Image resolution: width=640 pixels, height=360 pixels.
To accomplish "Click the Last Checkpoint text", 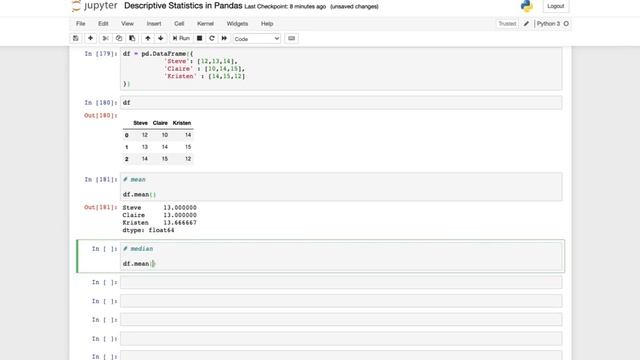I will click(285, 7).
